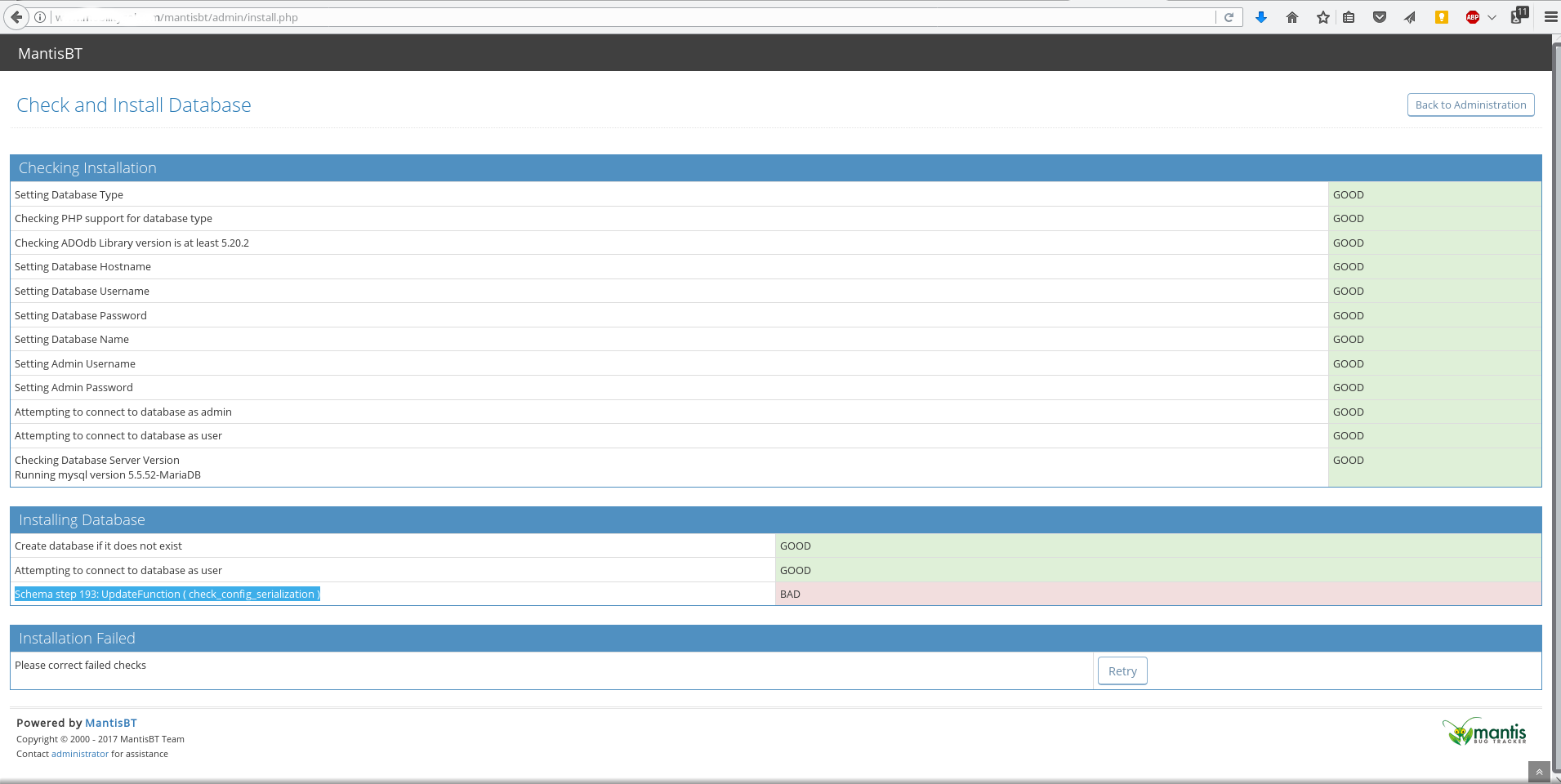Viewport: 1561px width, 784px height.
Task: Go to the browser home page icon
Action: coord(1292,17)
